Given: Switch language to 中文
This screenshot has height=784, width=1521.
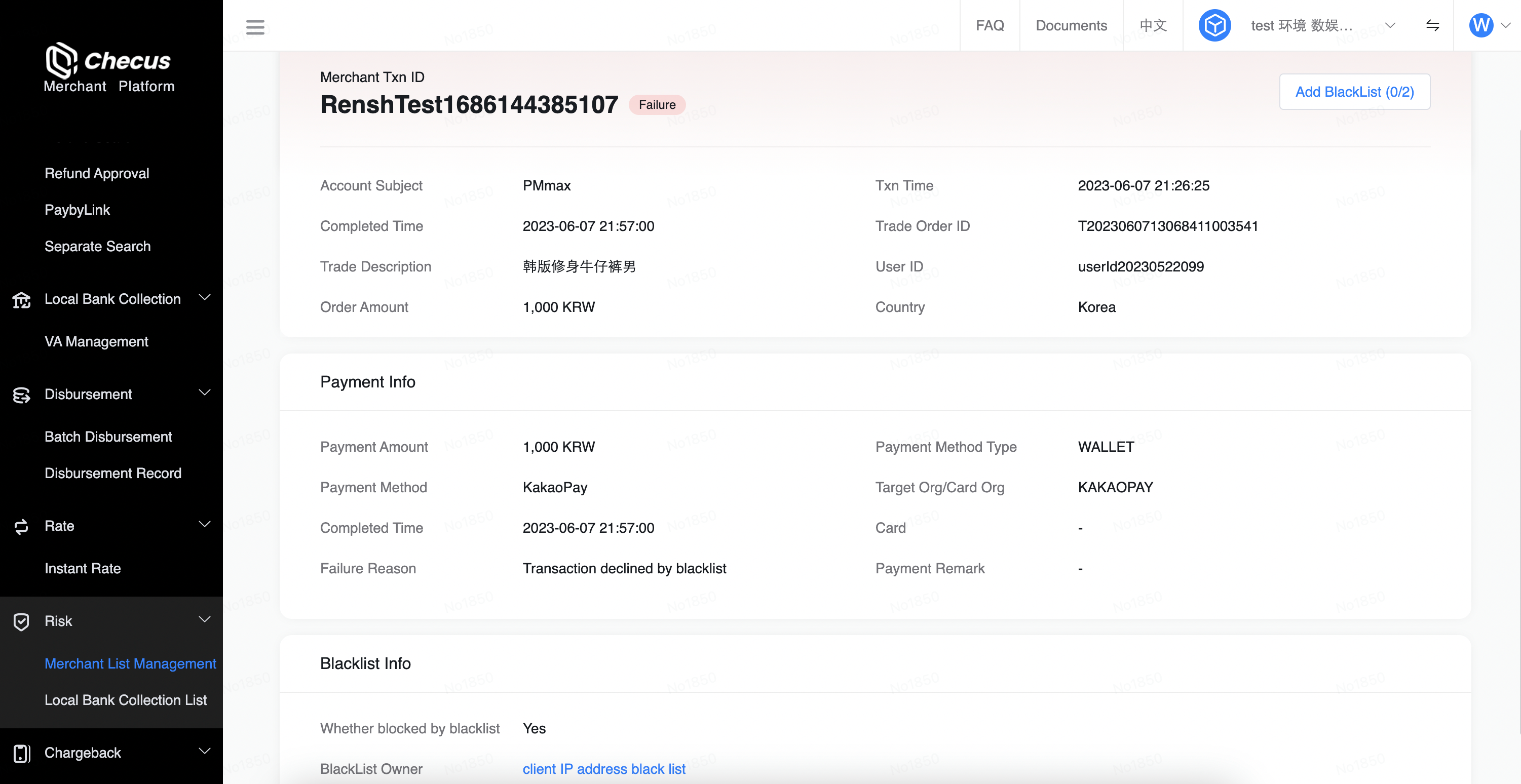Looking at the screenshot, I should click(1153, 25).
